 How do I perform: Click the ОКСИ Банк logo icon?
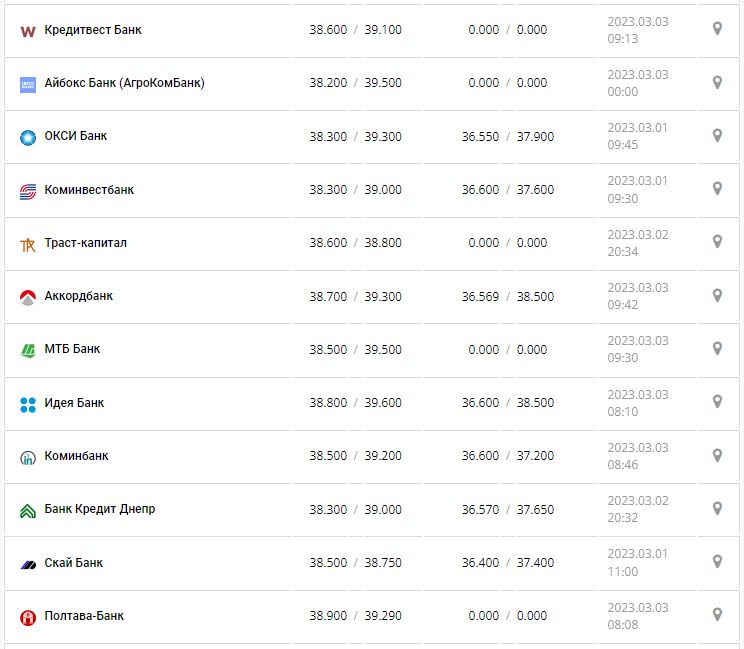tap(28, 137)
